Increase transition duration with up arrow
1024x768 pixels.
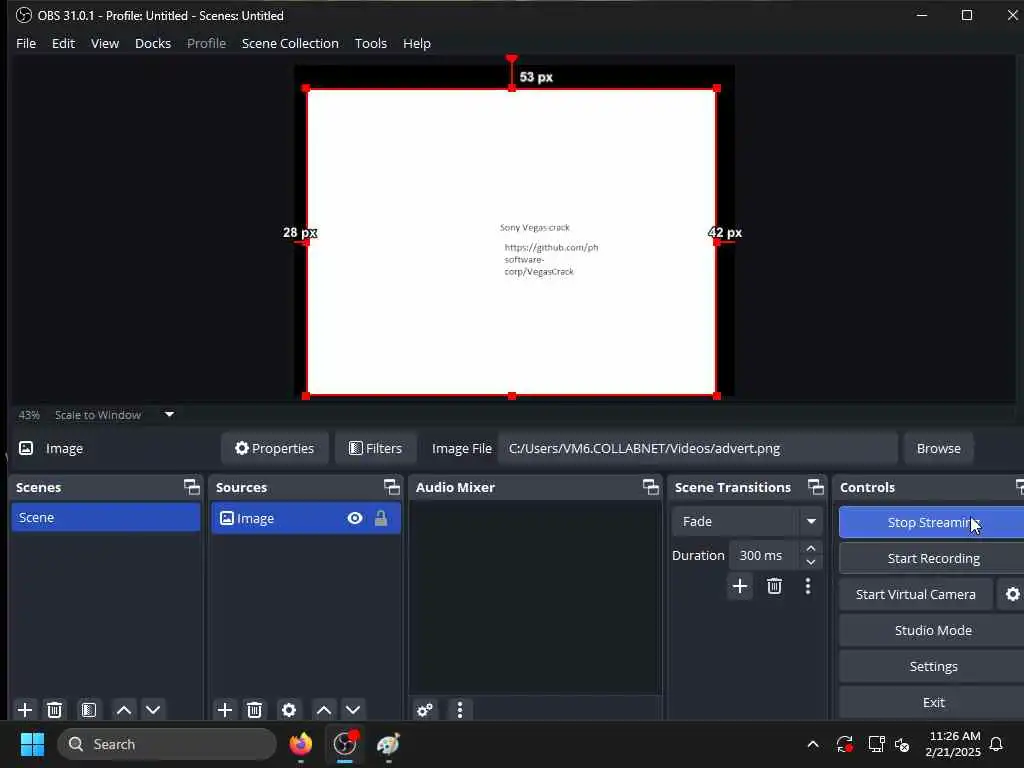click(x=811, y=548)
